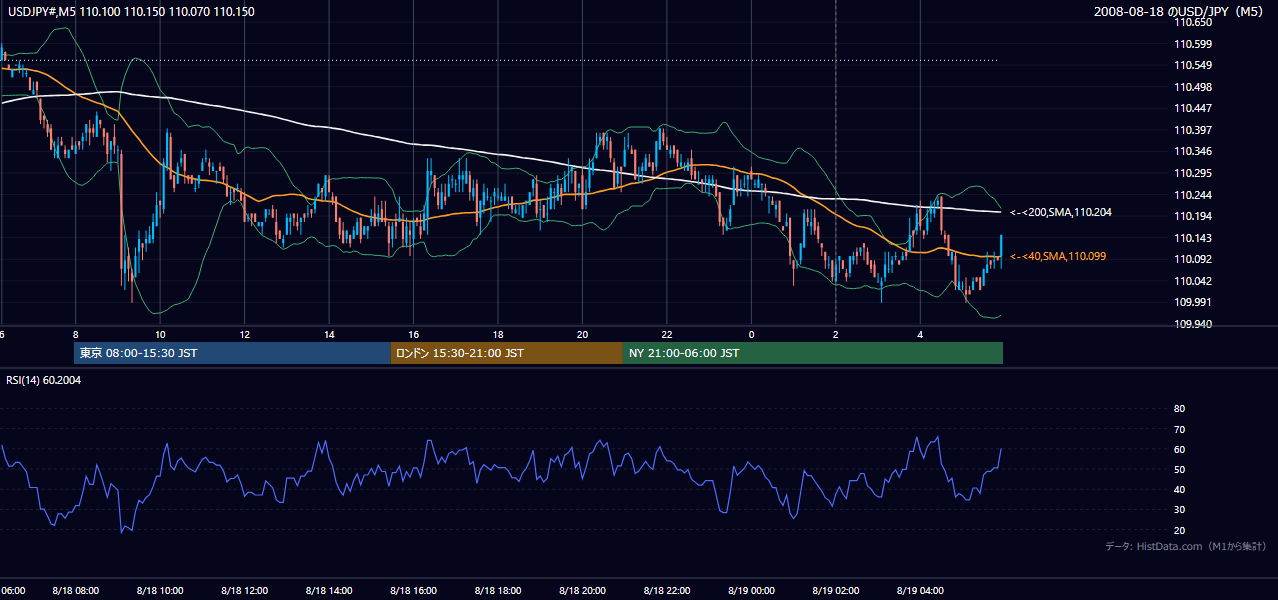Click price axis value 110.346
1278x600 pixels.
pyautogui.click(x=1195, y=151)
